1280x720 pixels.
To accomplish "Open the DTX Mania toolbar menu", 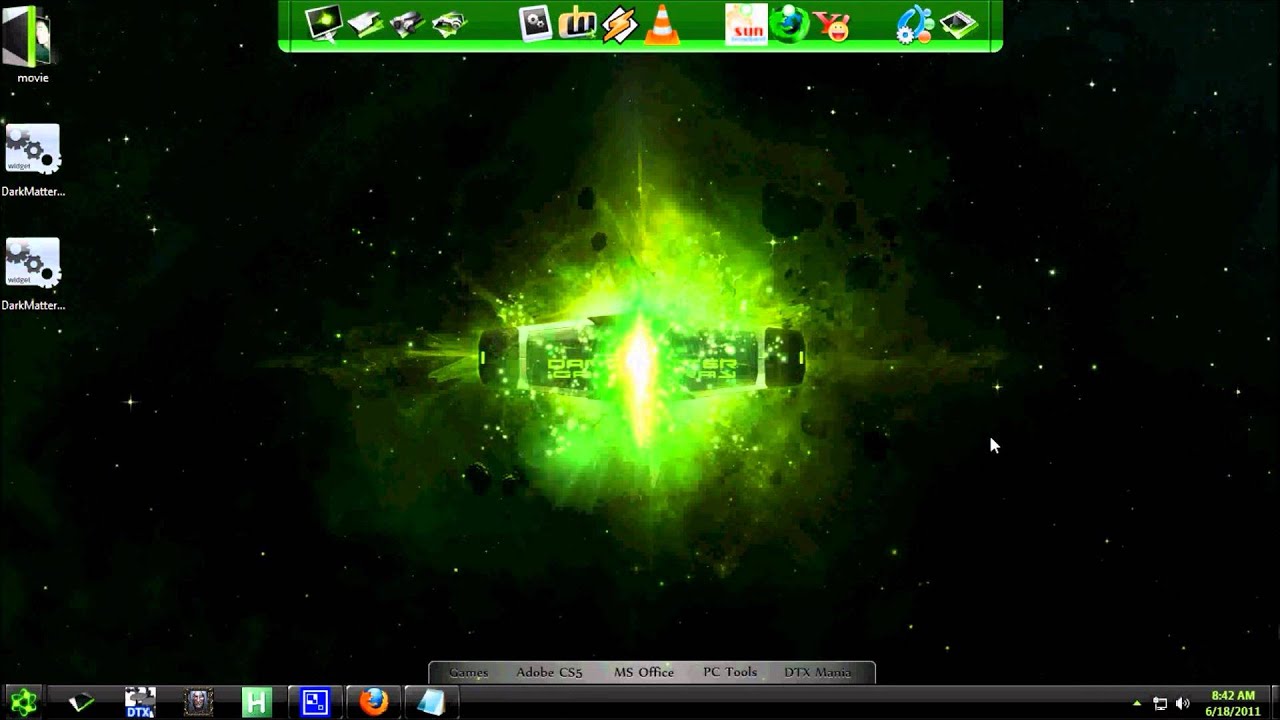I will coord(817,672).
